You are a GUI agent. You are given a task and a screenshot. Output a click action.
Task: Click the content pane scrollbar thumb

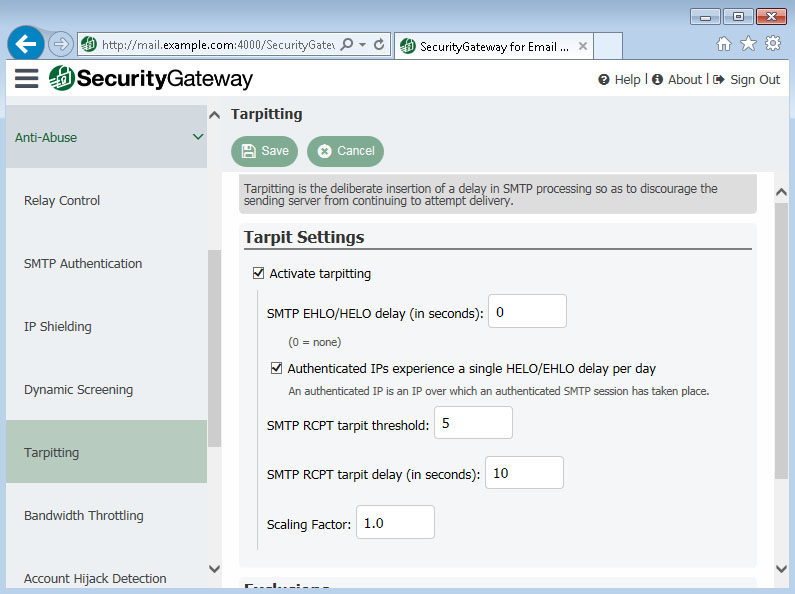click(x=781, y=341)
